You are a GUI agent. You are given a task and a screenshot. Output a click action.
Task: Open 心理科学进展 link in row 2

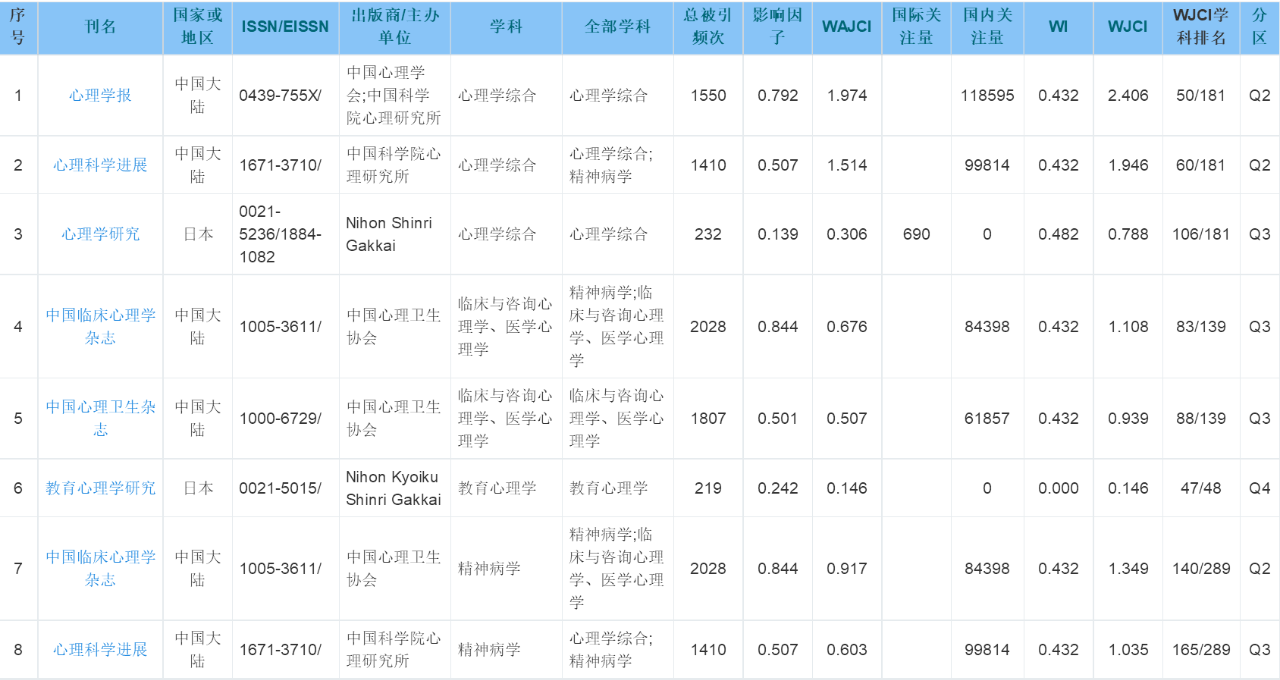click(100, 165)
